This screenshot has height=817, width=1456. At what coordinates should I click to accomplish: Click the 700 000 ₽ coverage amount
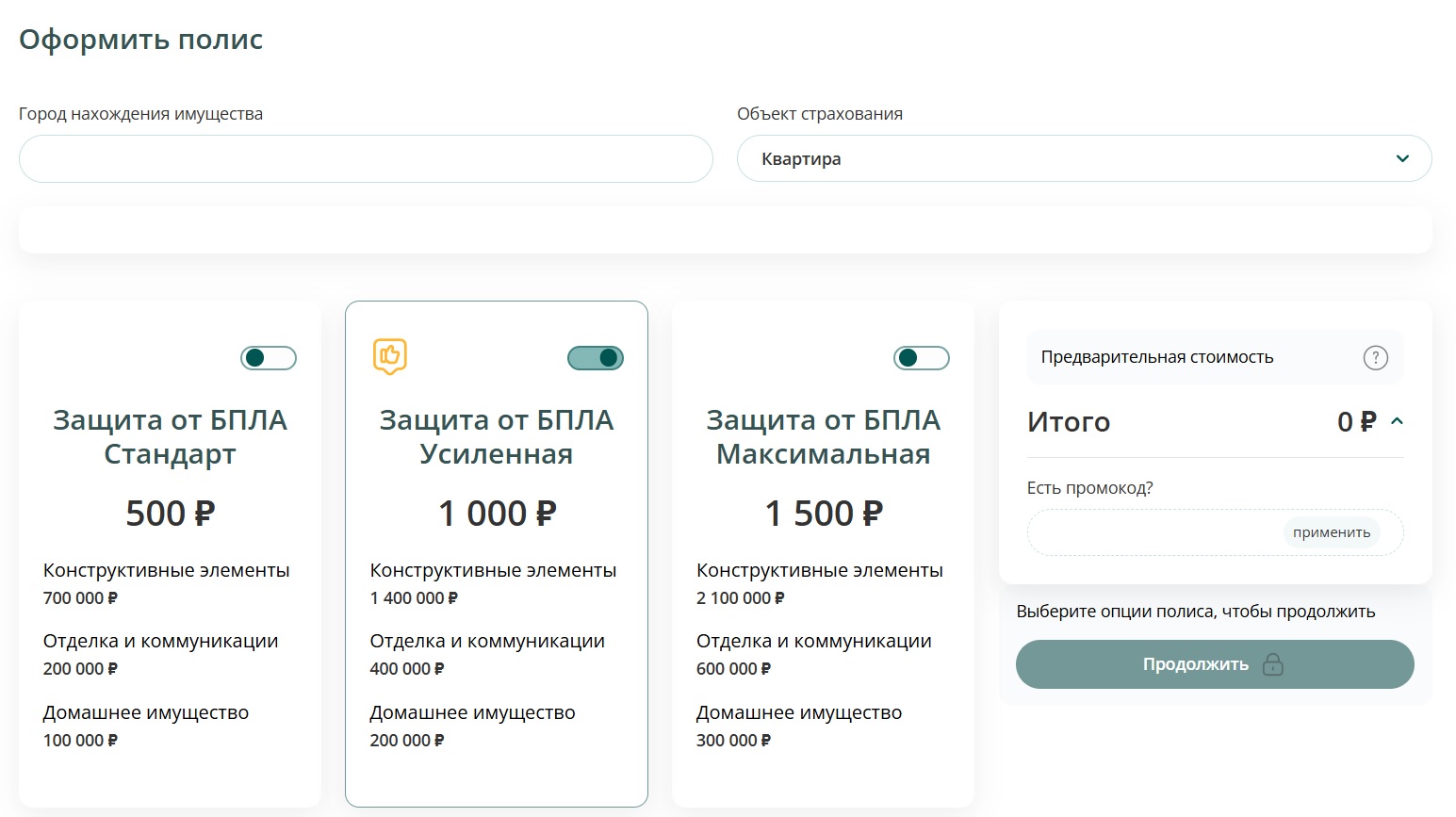[x=81, y=598]
